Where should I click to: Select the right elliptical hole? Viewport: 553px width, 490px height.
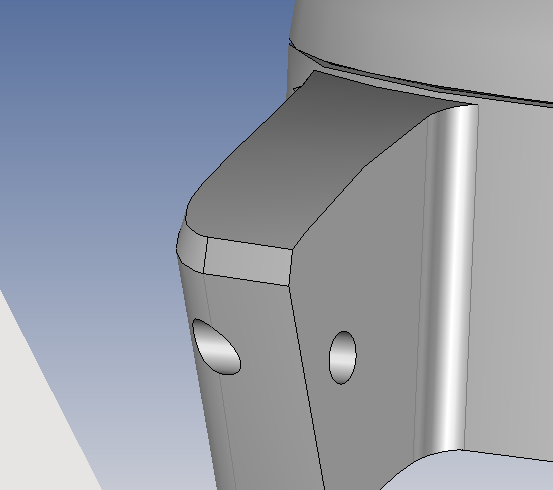(342, 357)
